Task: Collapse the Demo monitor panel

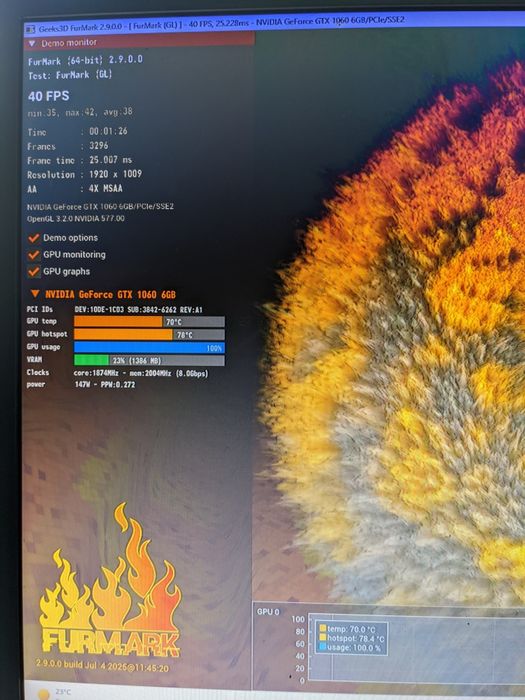Action: coord(32,43)
